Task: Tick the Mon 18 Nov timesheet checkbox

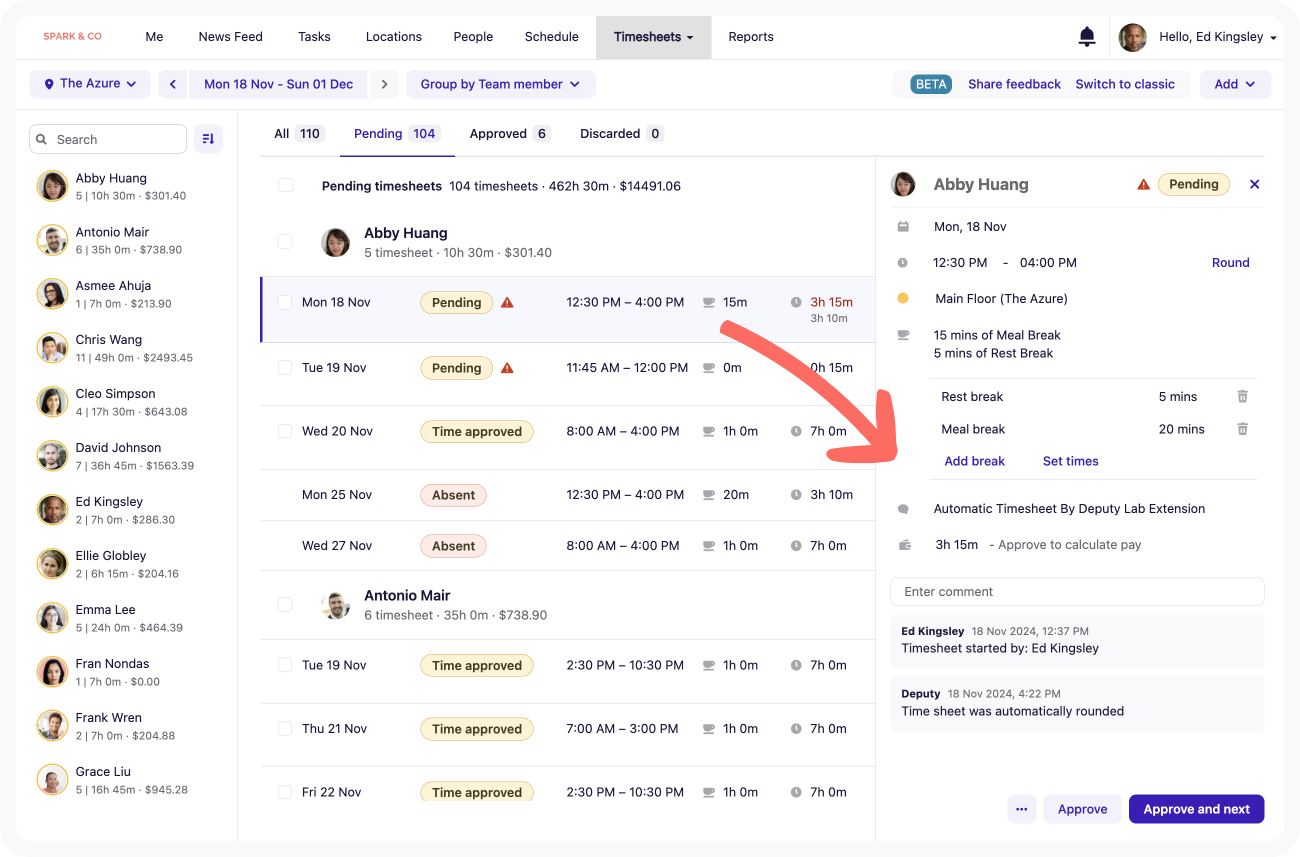Action: tap(285, 302)
